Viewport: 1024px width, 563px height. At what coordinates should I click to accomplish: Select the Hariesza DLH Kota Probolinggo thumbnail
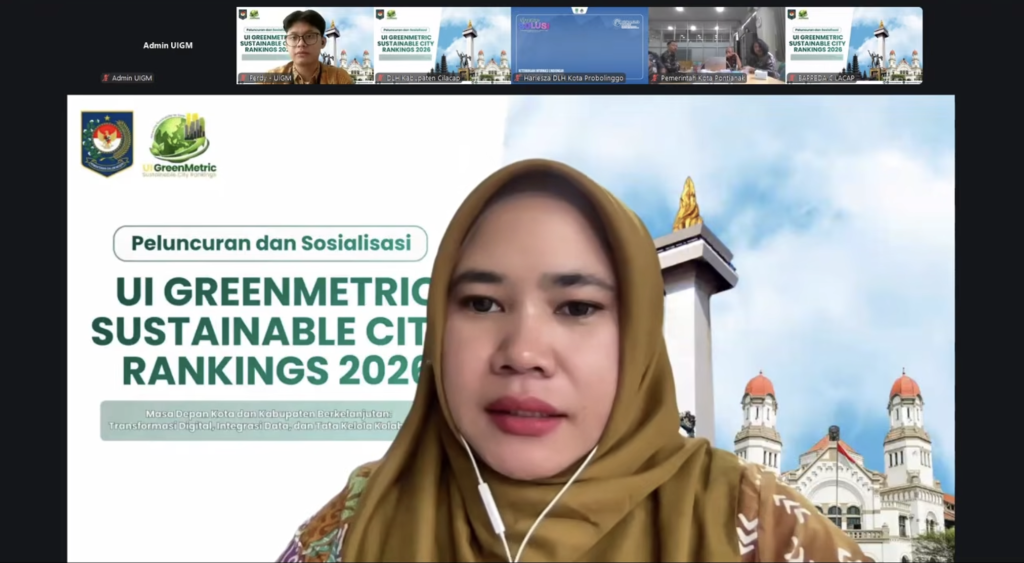click(x=579, y=46)
